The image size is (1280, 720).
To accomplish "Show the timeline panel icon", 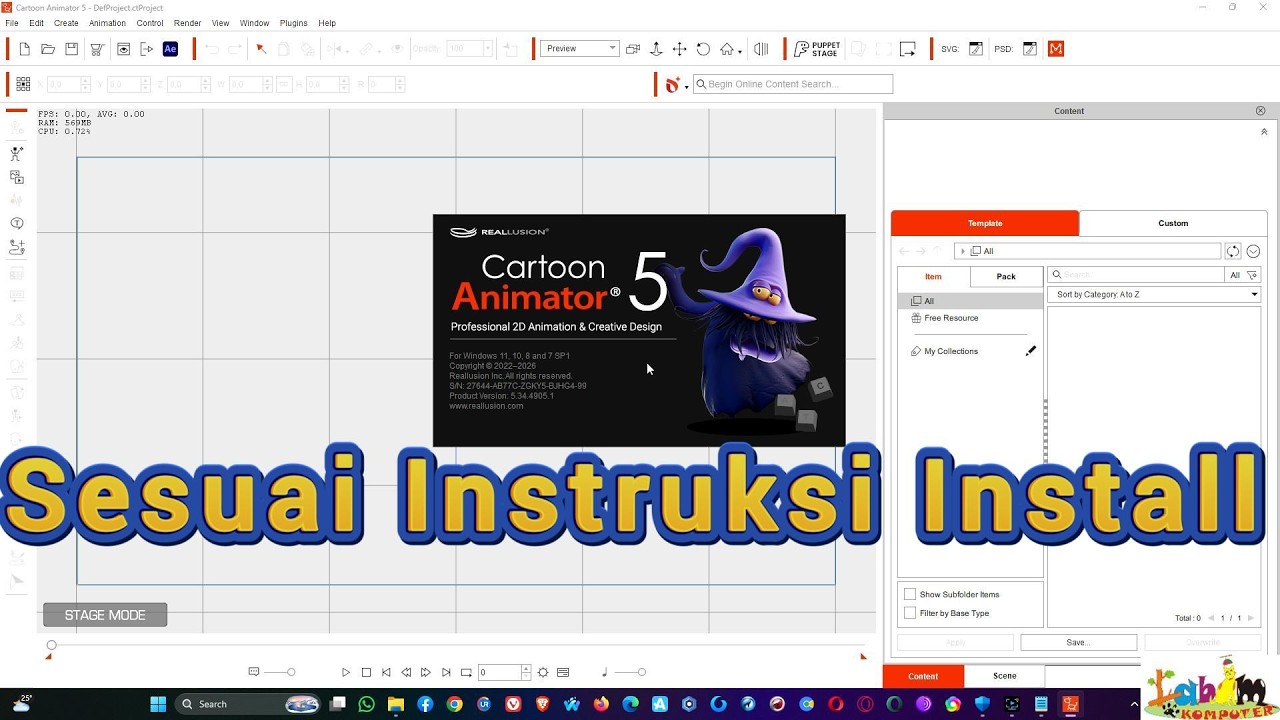I will coord(563,673).
